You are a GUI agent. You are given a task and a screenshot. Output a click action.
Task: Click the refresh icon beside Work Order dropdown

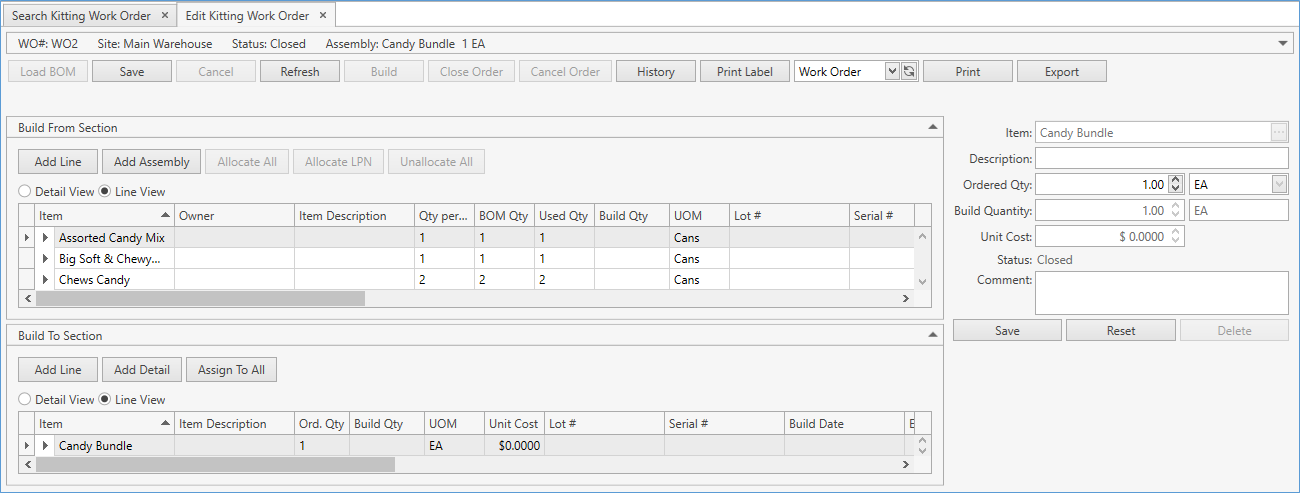click(x=909, y=72)
